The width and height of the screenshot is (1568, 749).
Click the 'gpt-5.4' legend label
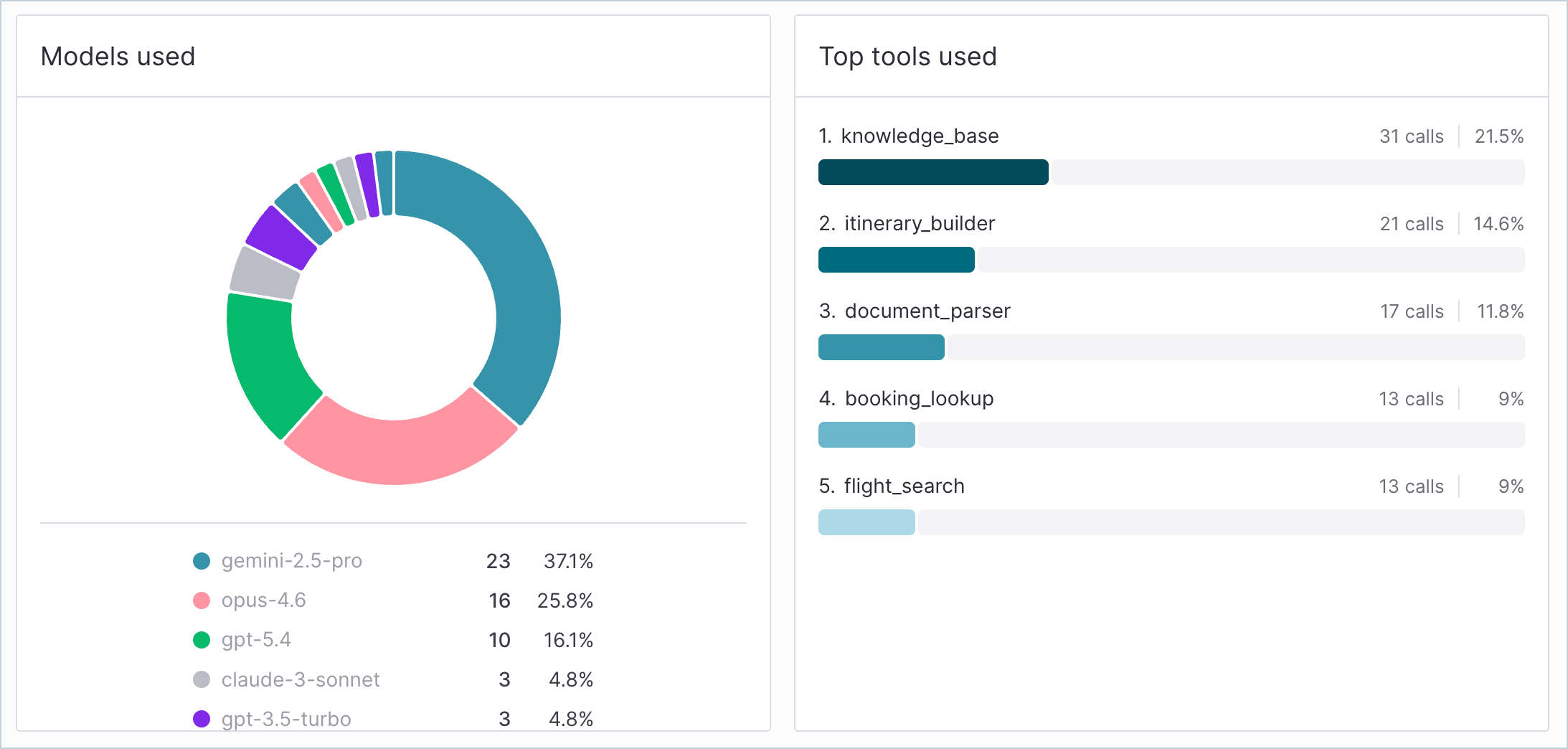tap(256, 640)
